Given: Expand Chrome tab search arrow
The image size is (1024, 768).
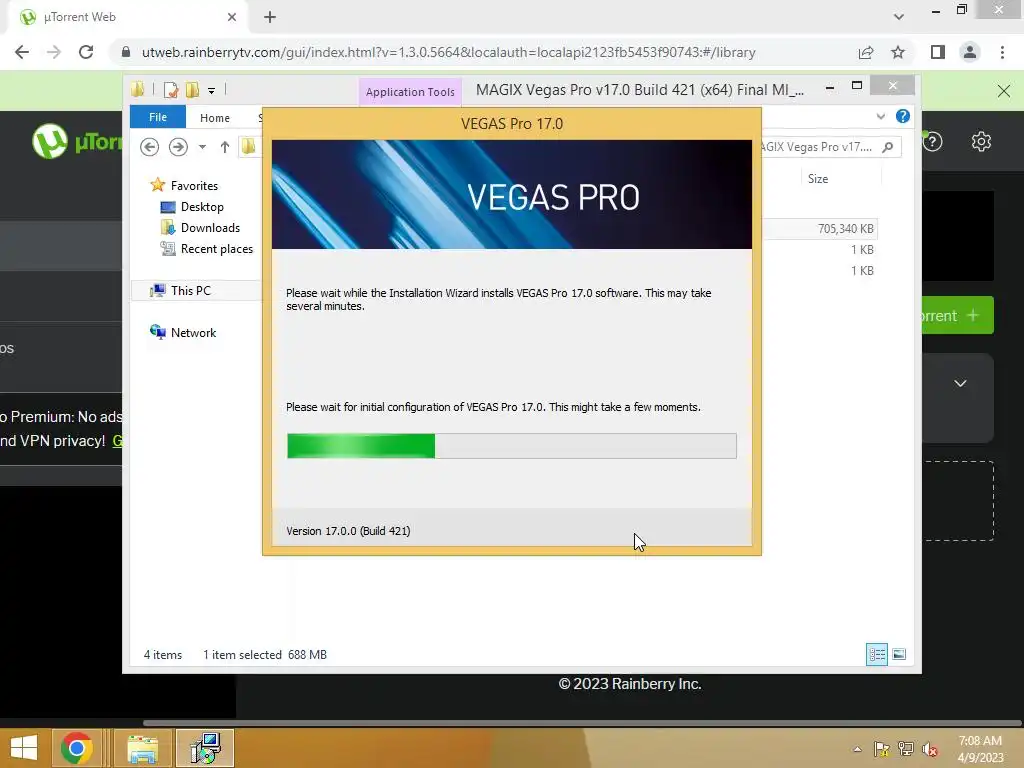Looking at the screenshot, I should click(x=899, y=17).
